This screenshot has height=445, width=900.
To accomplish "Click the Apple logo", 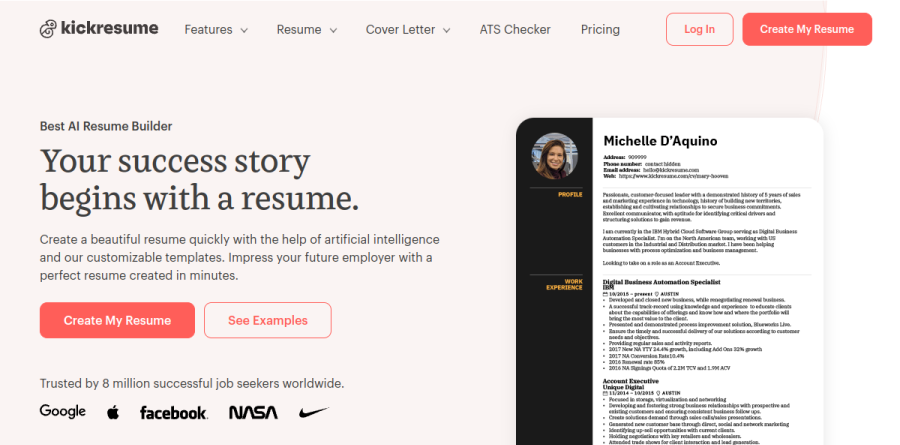I will (x=113, y=412).
